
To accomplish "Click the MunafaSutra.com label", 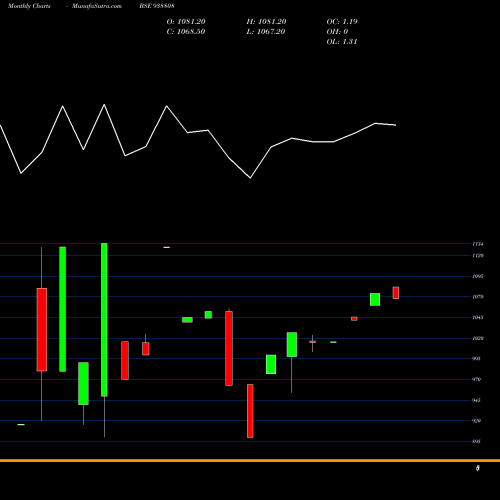I will tap(97, 6).
